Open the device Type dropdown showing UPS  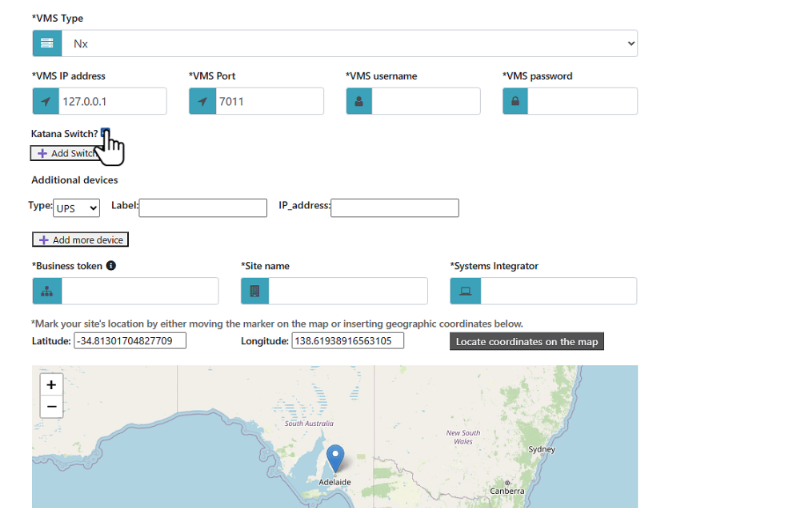click(x=77, y=208)
